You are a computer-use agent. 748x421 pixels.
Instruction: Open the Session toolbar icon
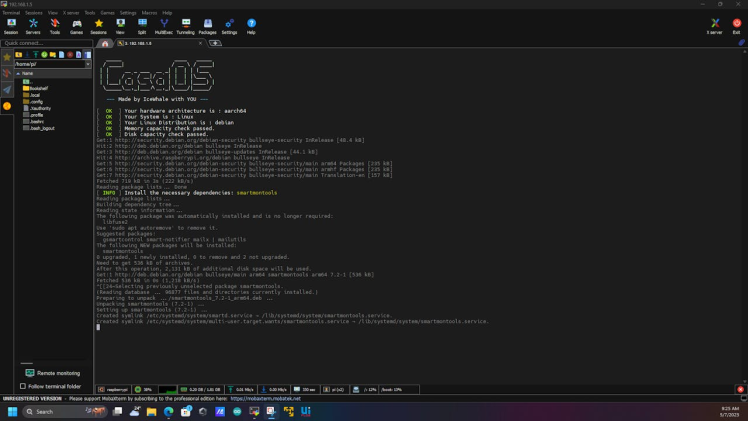11,25
